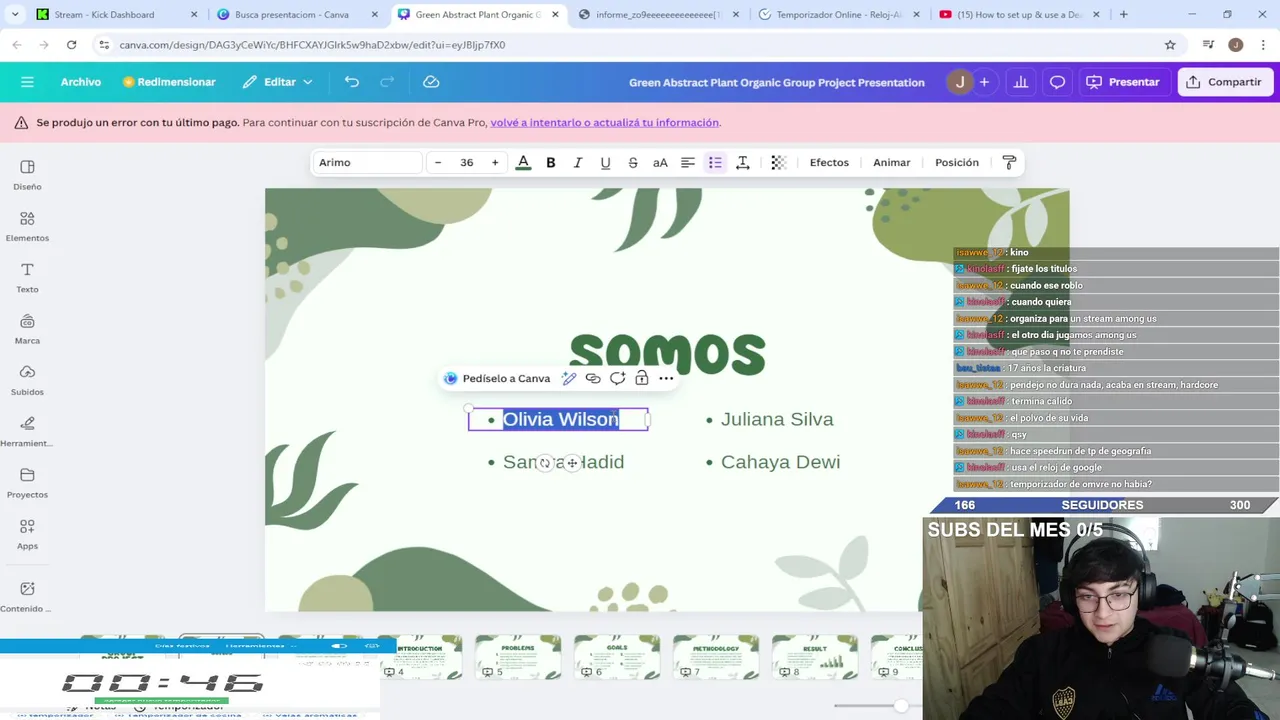
Task: Click the font size field showing 36
Action: [x=466, y=162]
